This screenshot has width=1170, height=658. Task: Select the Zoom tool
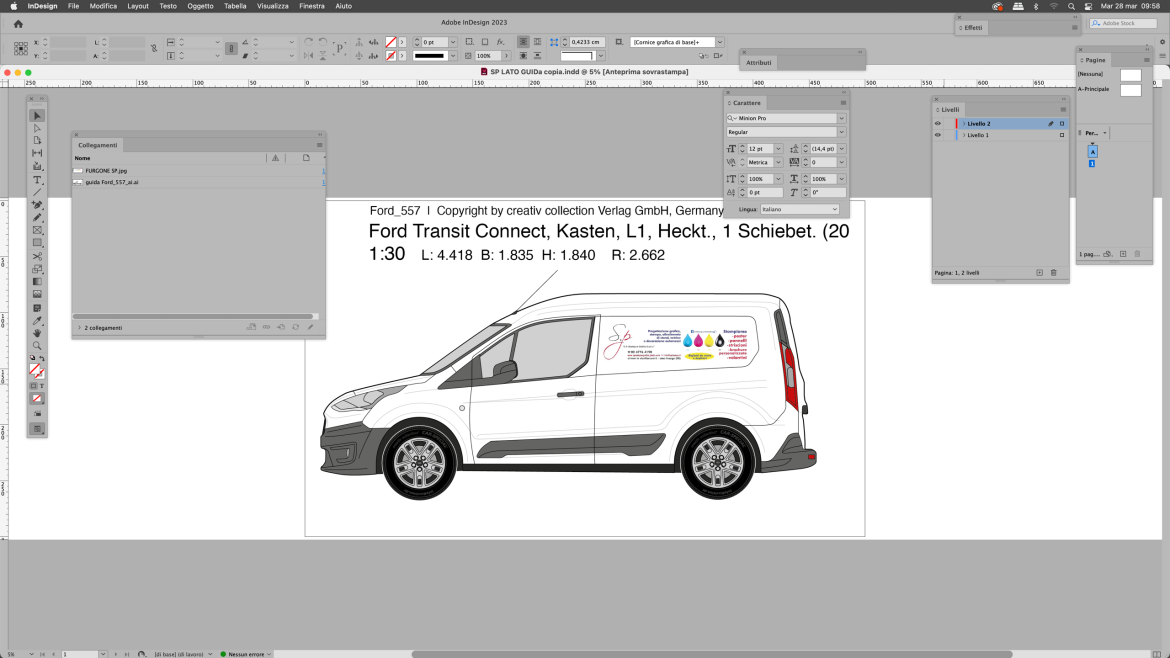coord(37,346)
